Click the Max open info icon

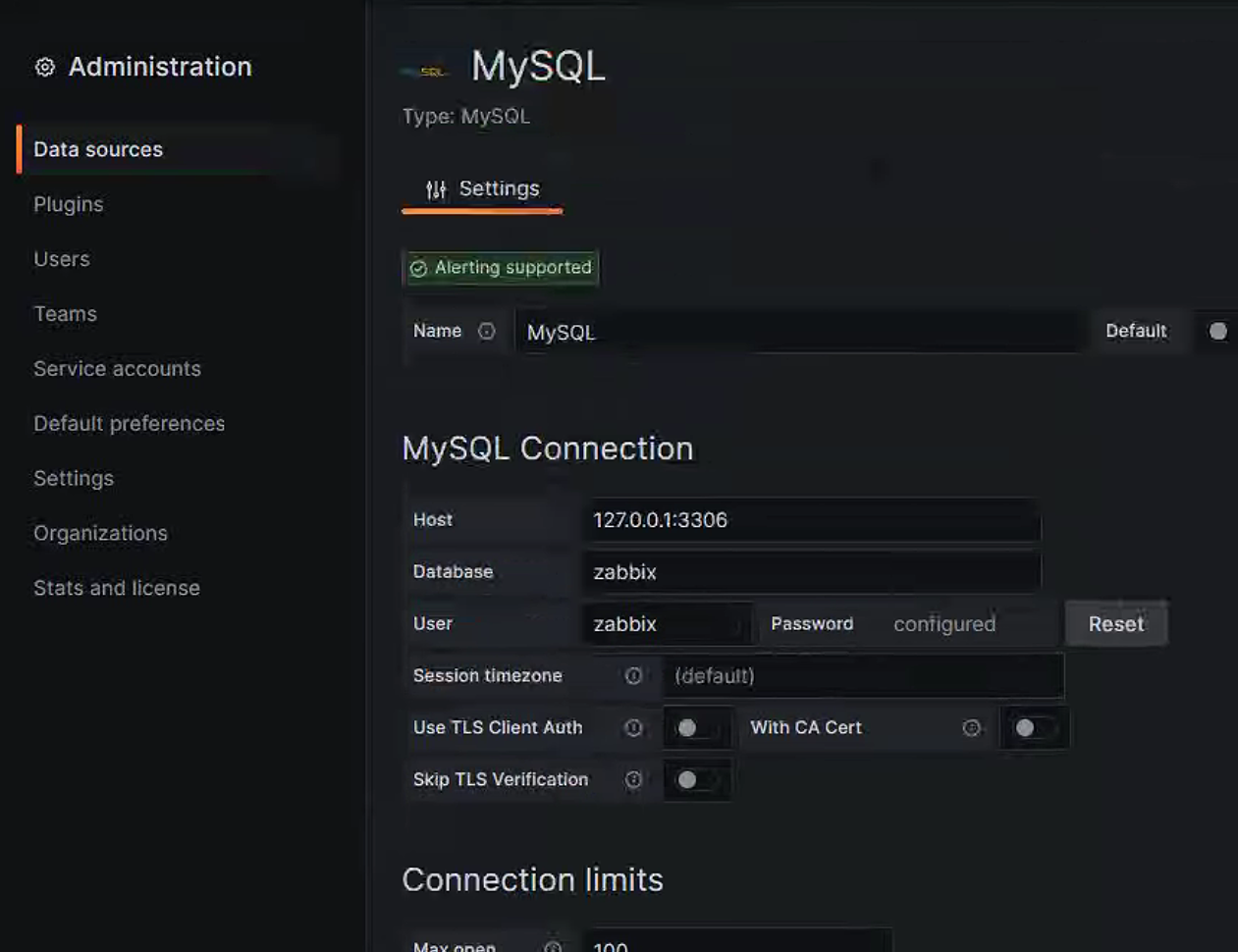coord(553,946)
